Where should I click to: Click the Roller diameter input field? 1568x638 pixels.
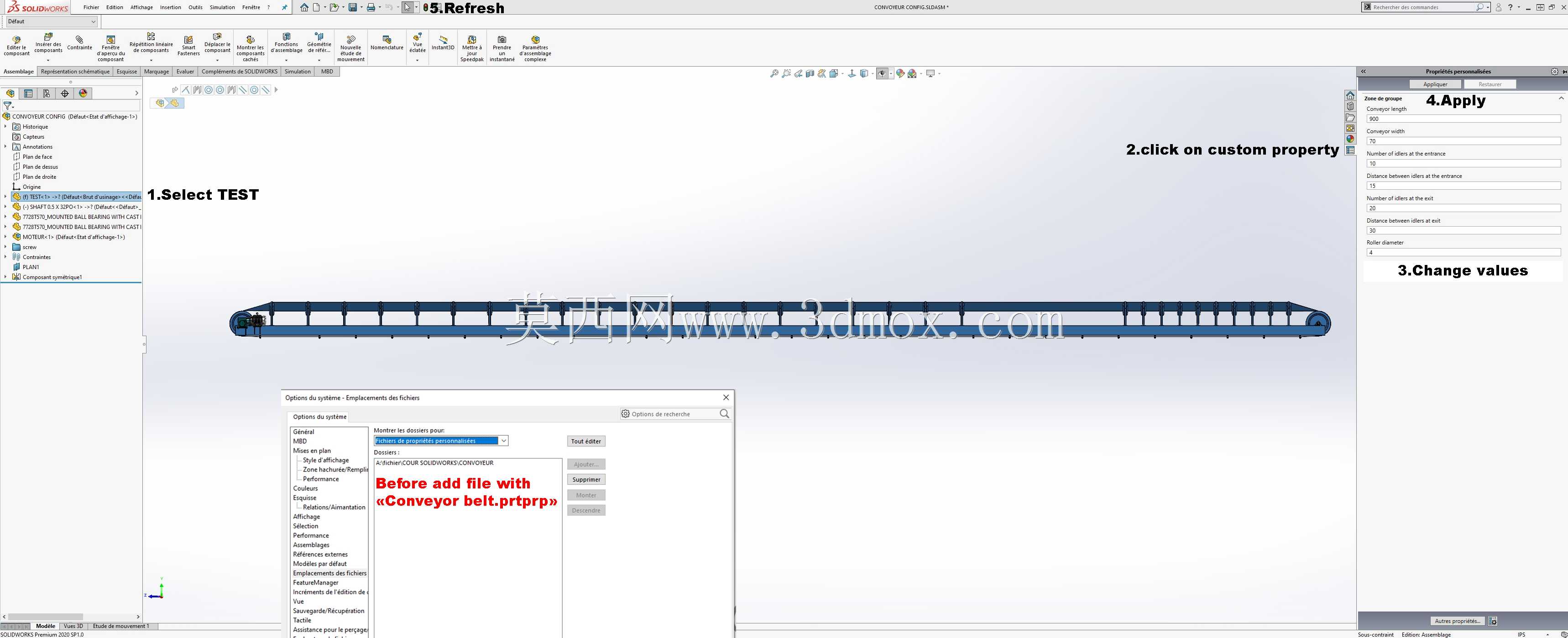(x=1463, y=252)
